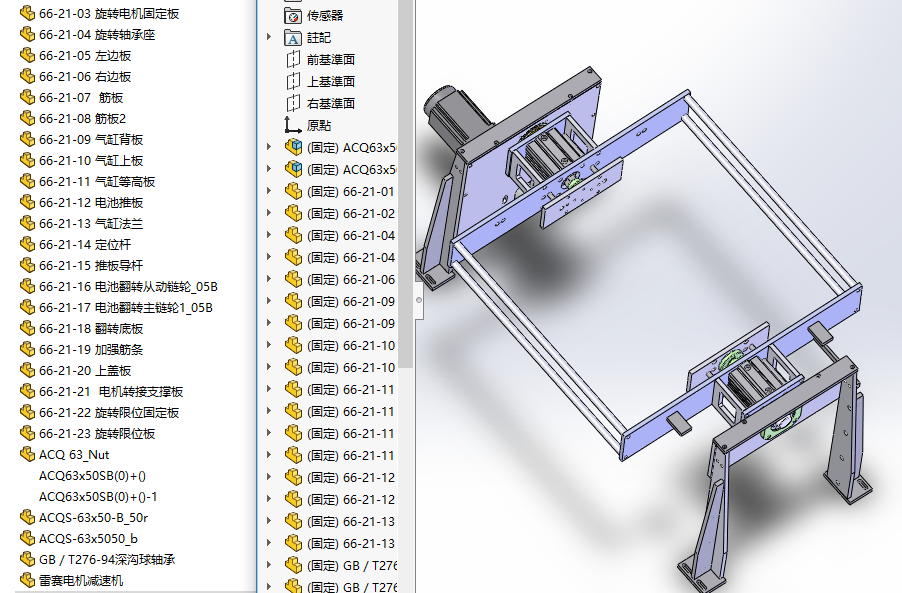Click the first (固定) ACQ63x5 assembly icon
The width and height of the screenshot is (902, 593).
(x=293, y=147)
